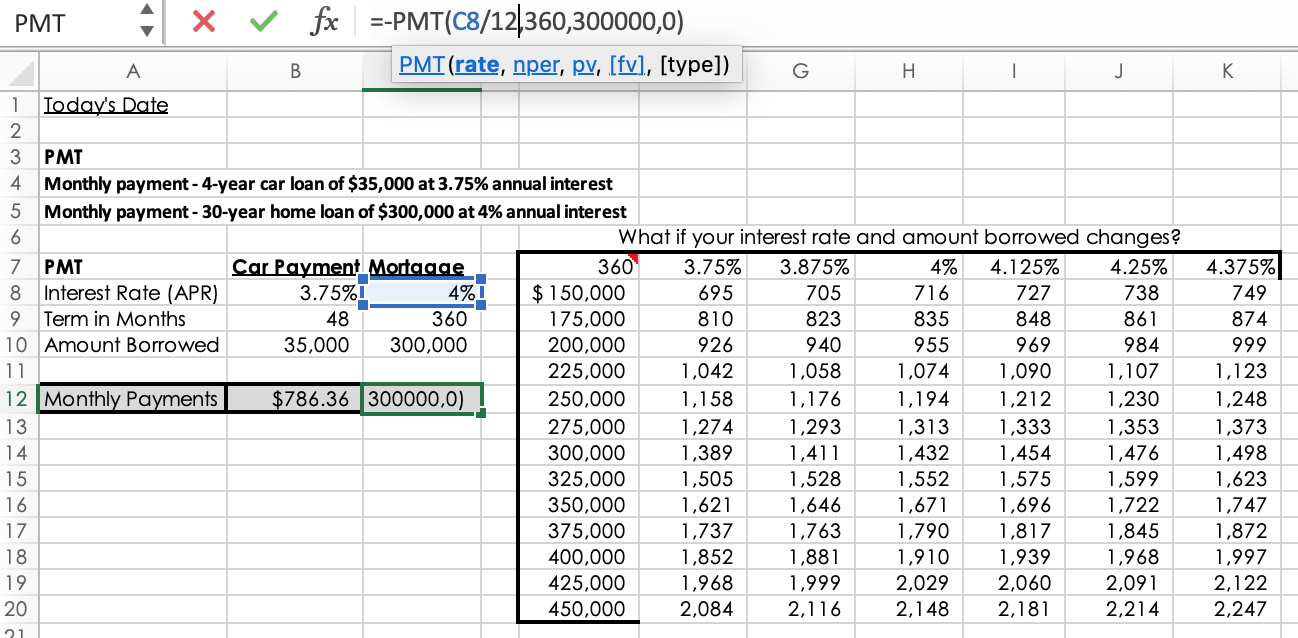Viewport: 1298px width, 638px height.
Task: Click the What if interest rate heading
Action: pos(900,237)
